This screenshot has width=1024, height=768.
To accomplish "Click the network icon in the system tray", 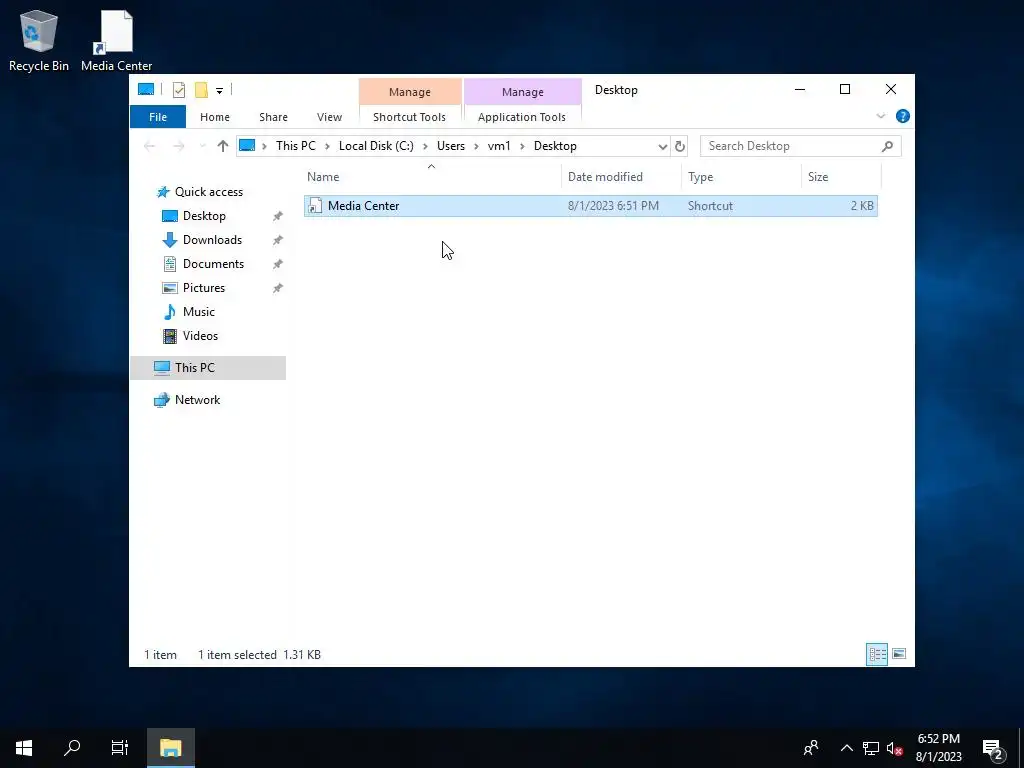I will tap(871, 748).
